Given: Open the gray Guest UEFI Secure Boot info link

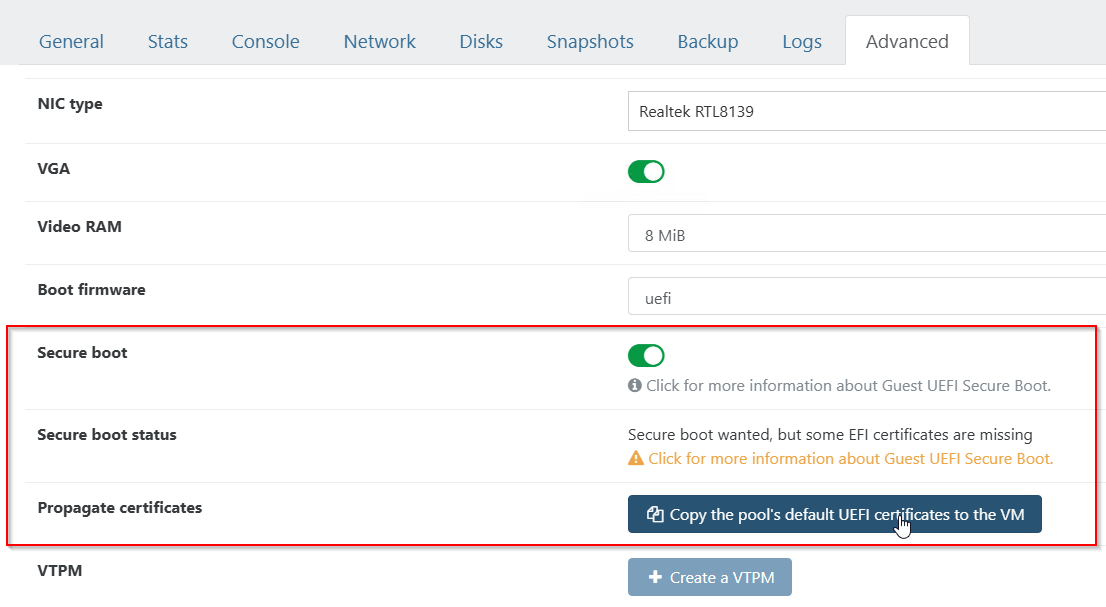Looking at the screenshot, I should (x=848, y=386).
